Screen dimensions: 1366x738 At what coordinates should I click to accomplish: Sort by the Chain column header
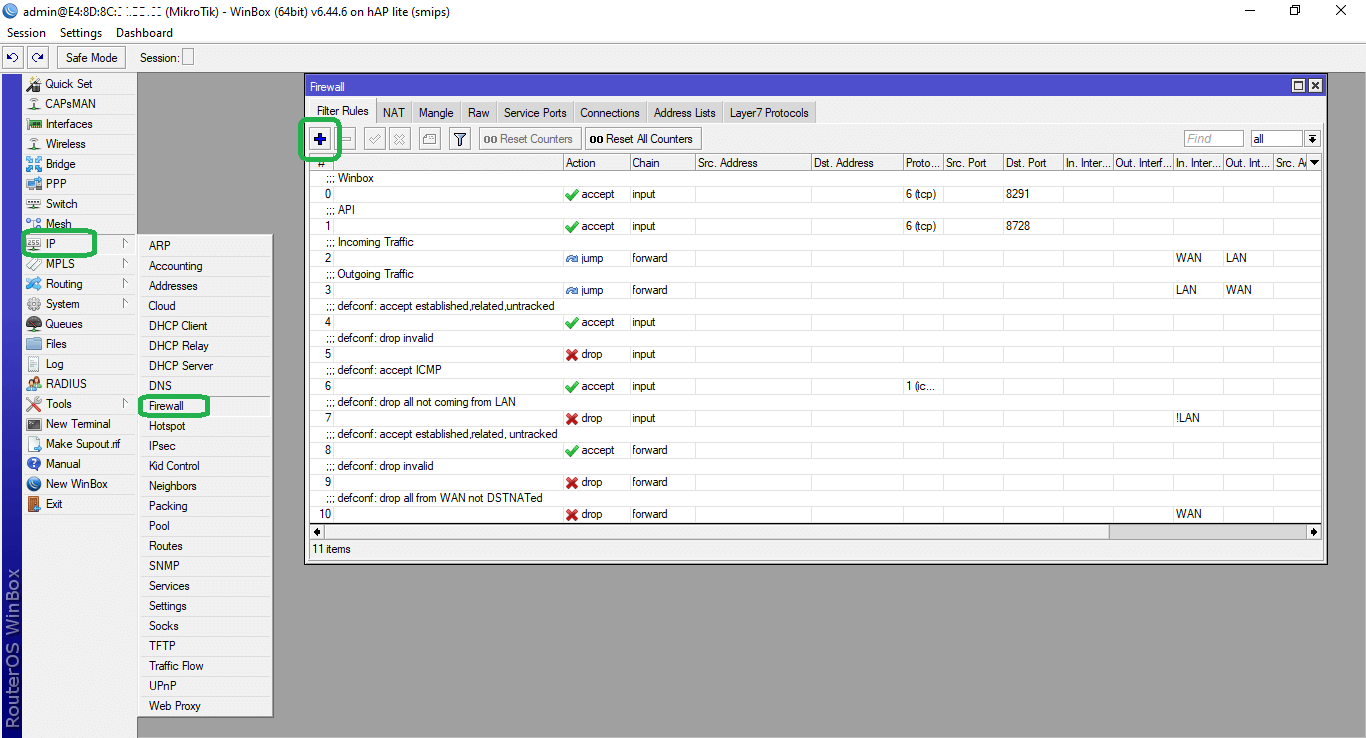pos(662,163)
